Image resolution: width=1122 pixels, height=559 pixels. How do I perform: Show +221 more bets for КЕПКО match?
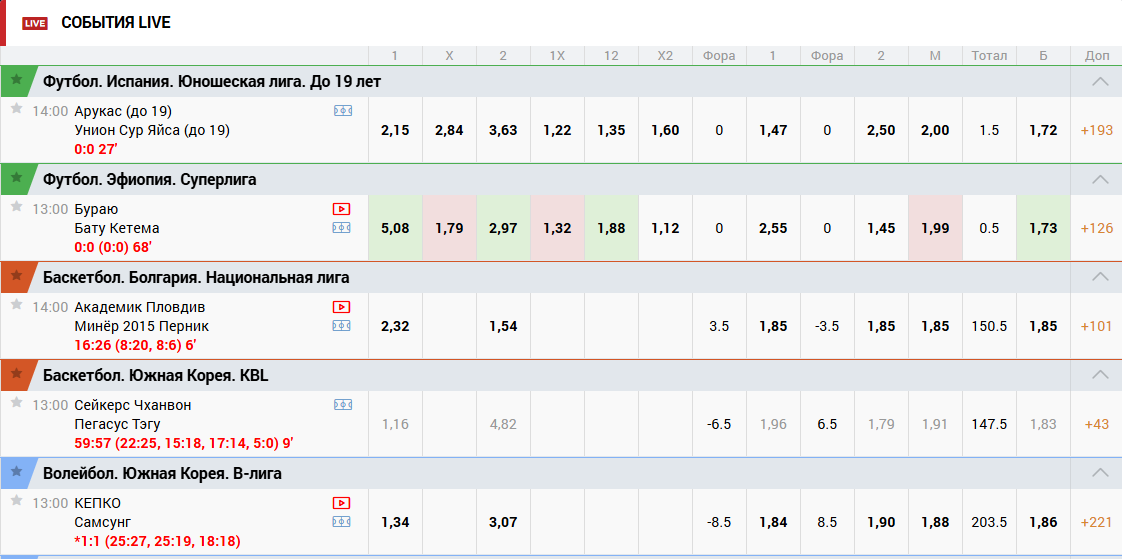tap(1096, 522)
